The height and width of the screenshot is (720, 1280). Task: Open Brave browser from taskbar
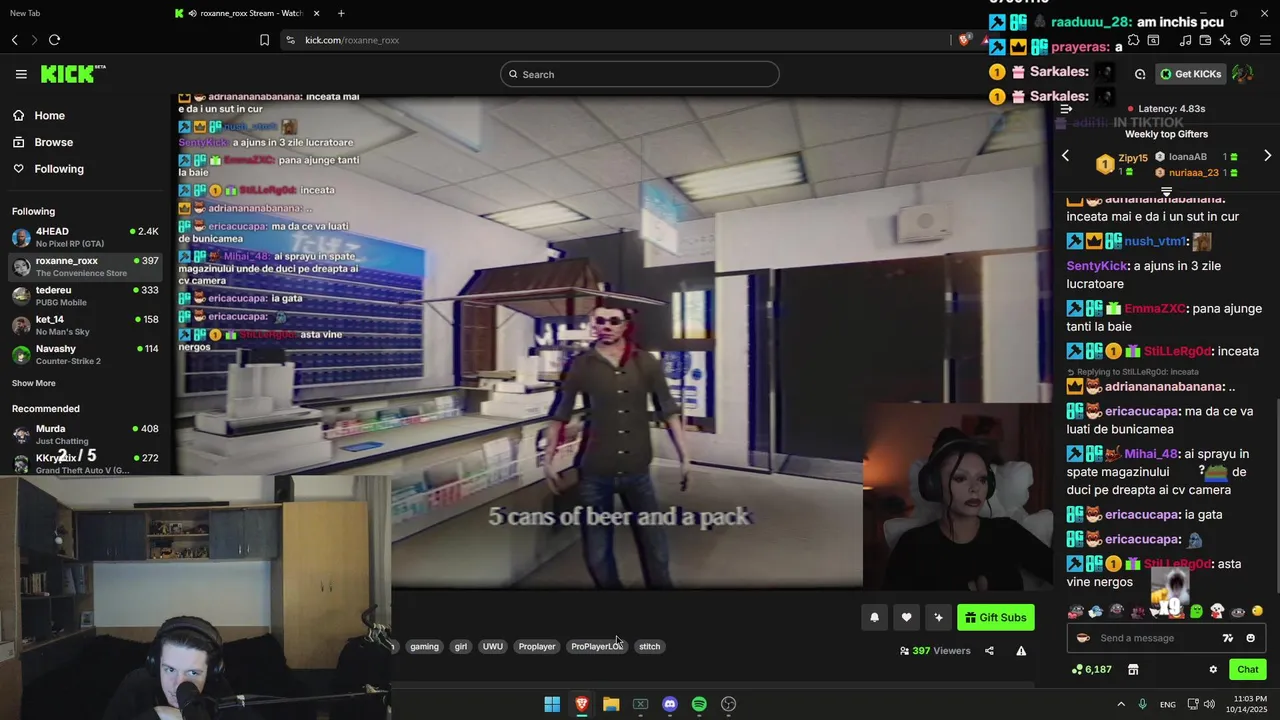[x=581, y=704]
